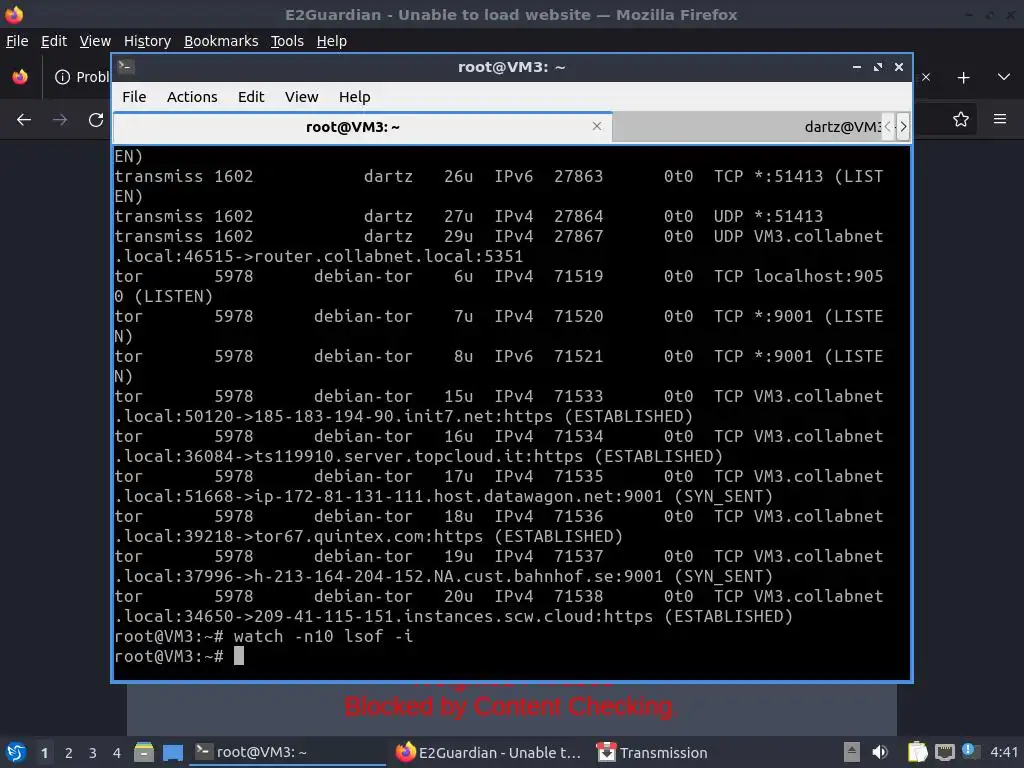Viewport: 1024px width, 768px height.
Task: Switch to workspace 2
Action: [69, 753]
